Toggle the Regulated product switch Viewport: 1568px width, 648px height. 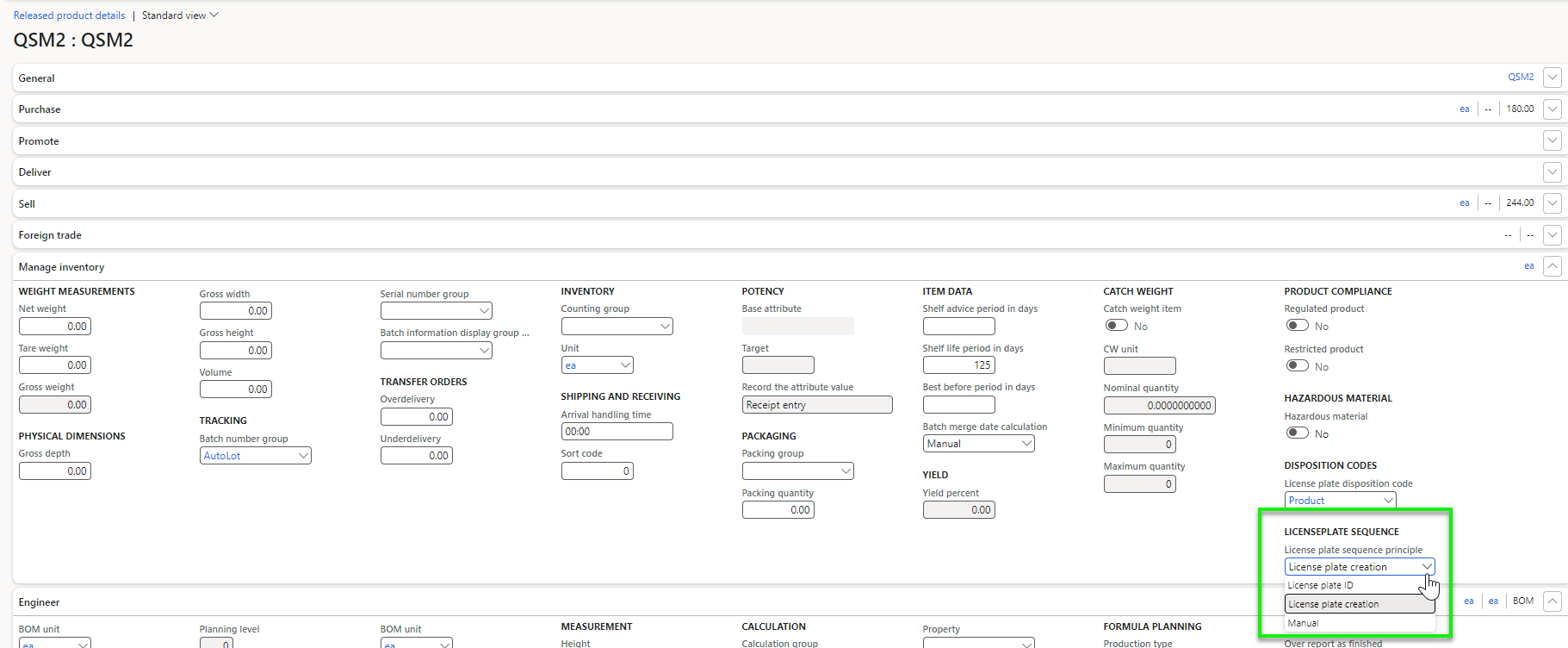coord(1297,326)
